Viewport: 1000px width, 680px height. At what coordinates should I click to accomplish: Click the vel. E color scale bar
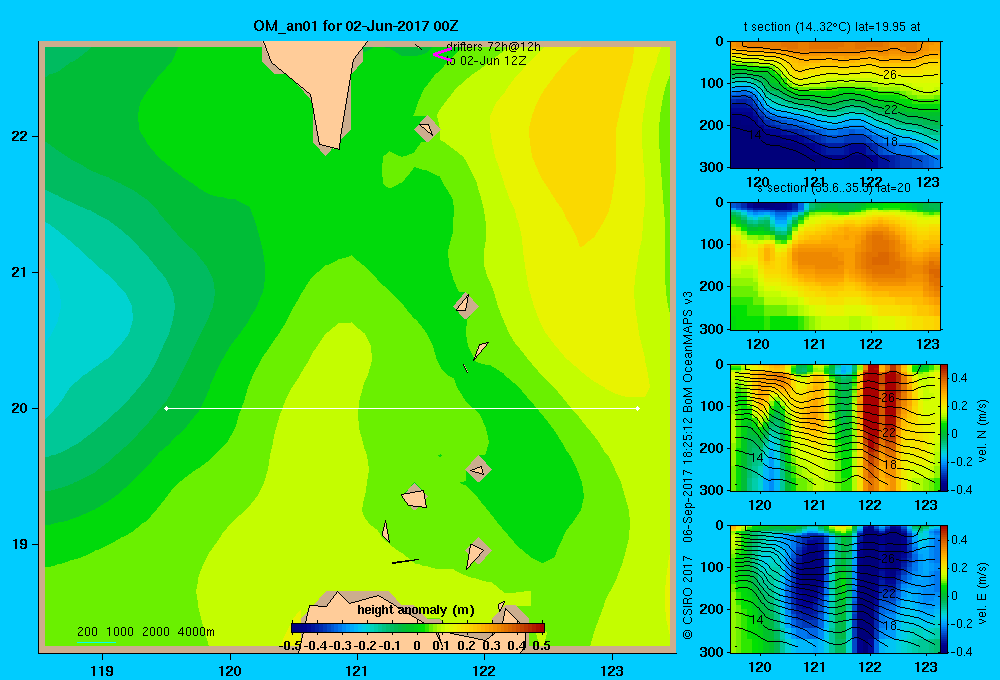coord(945,589)
